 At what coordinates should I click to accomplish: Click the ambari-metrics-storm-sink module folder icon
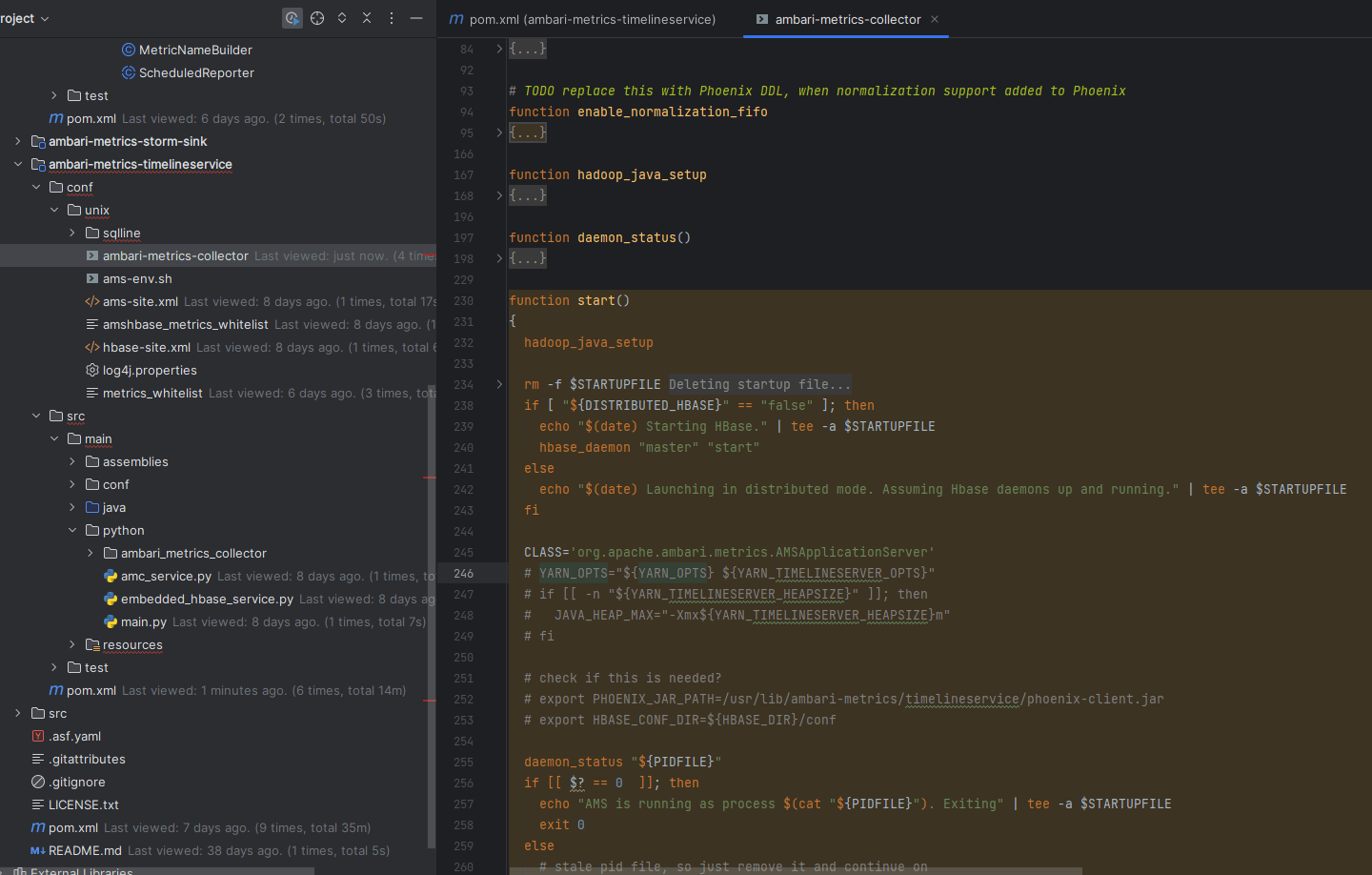[38, 141]
